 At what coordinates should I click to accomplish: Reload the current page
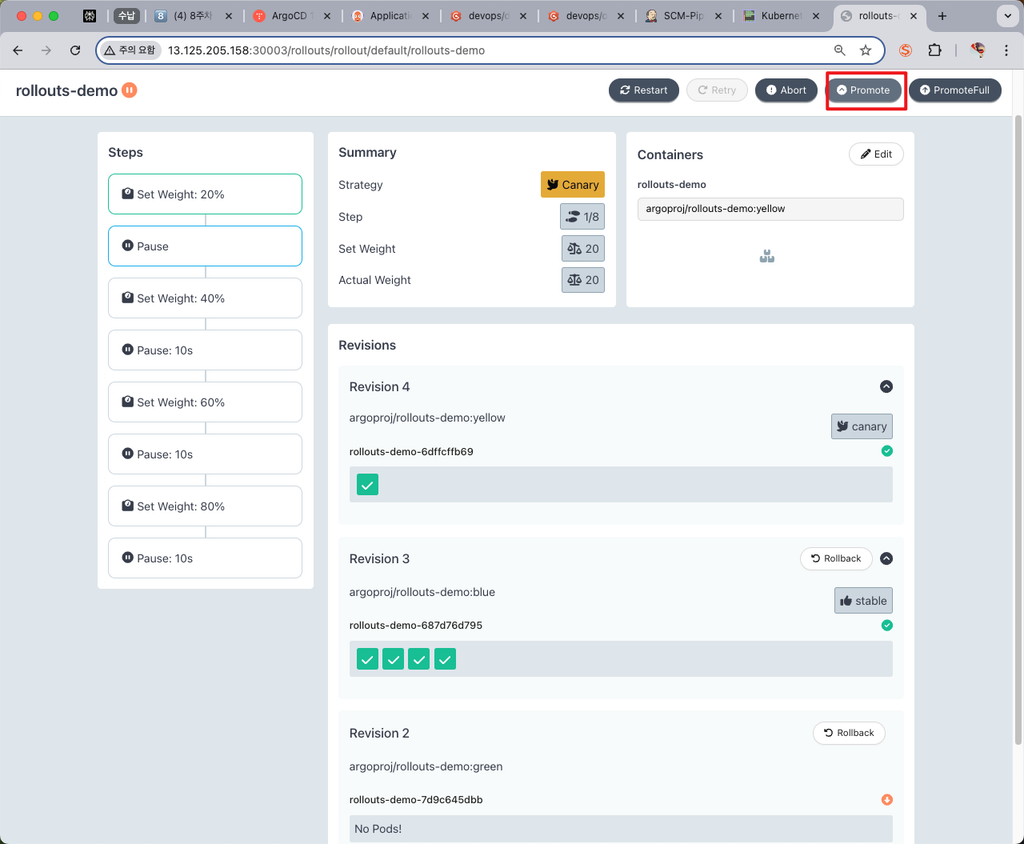coord(75,50)
